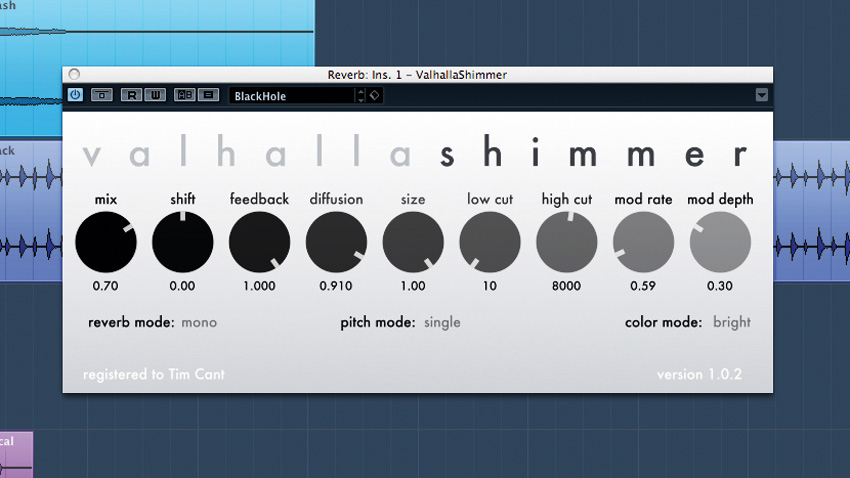
Task: Click the plugin window title bar
Action: (x=417, y=75)
